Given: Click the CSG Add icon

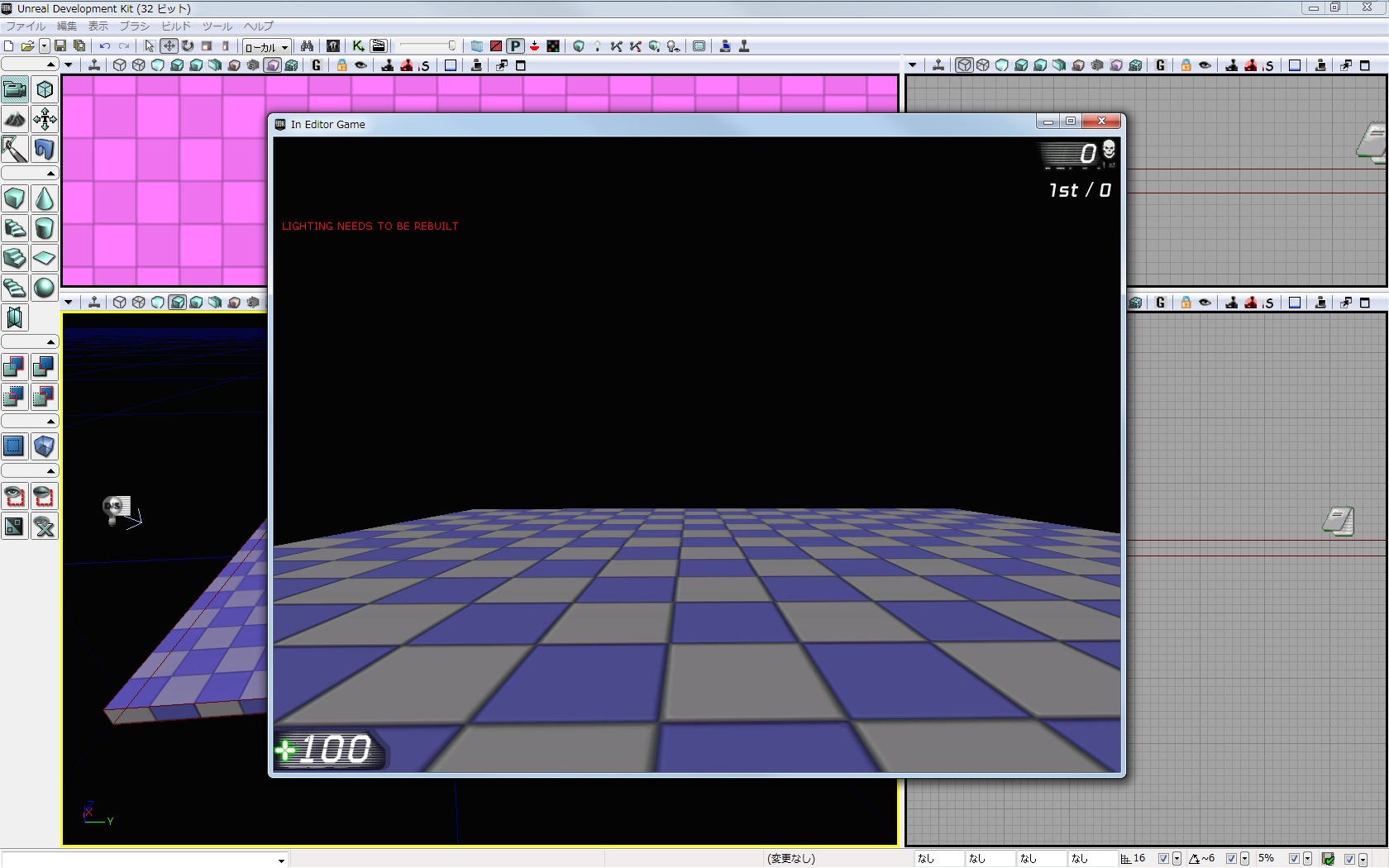Looking at the screenshot, I should click(15, 367).
